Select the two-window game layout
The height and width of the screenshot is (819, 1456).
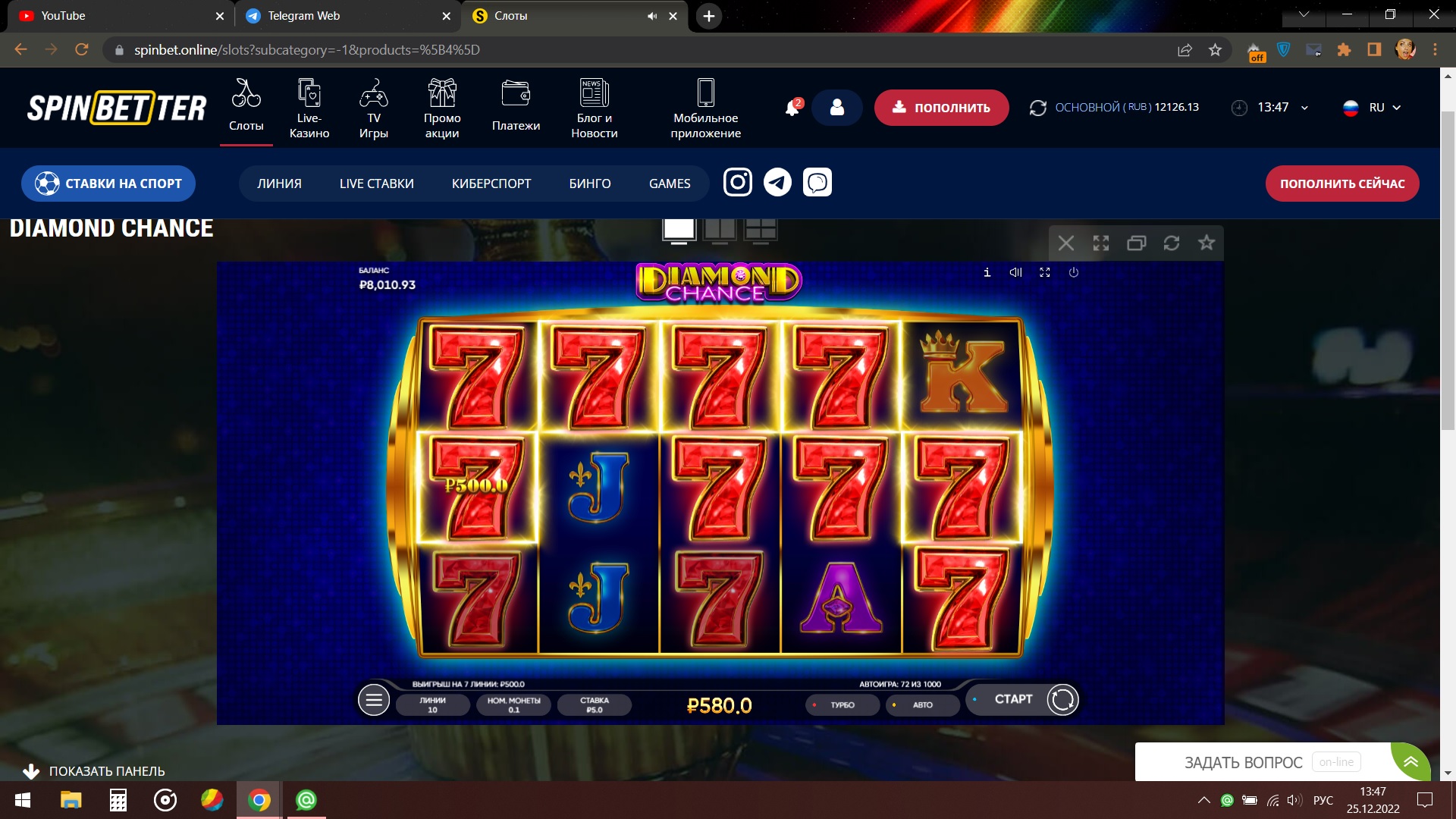tap(720, 230)
